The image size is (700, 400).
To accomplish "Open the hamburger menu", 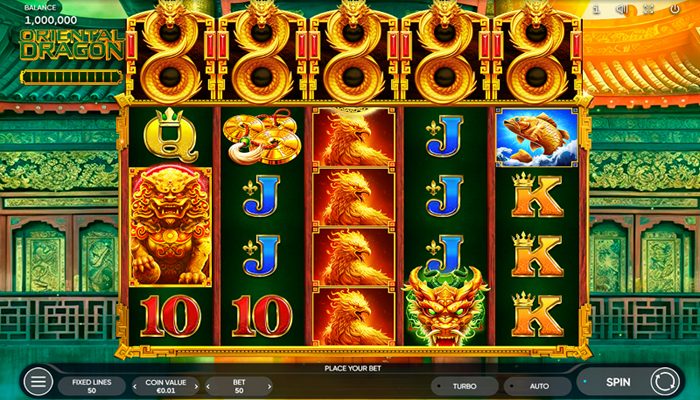I will pos(38,382).
